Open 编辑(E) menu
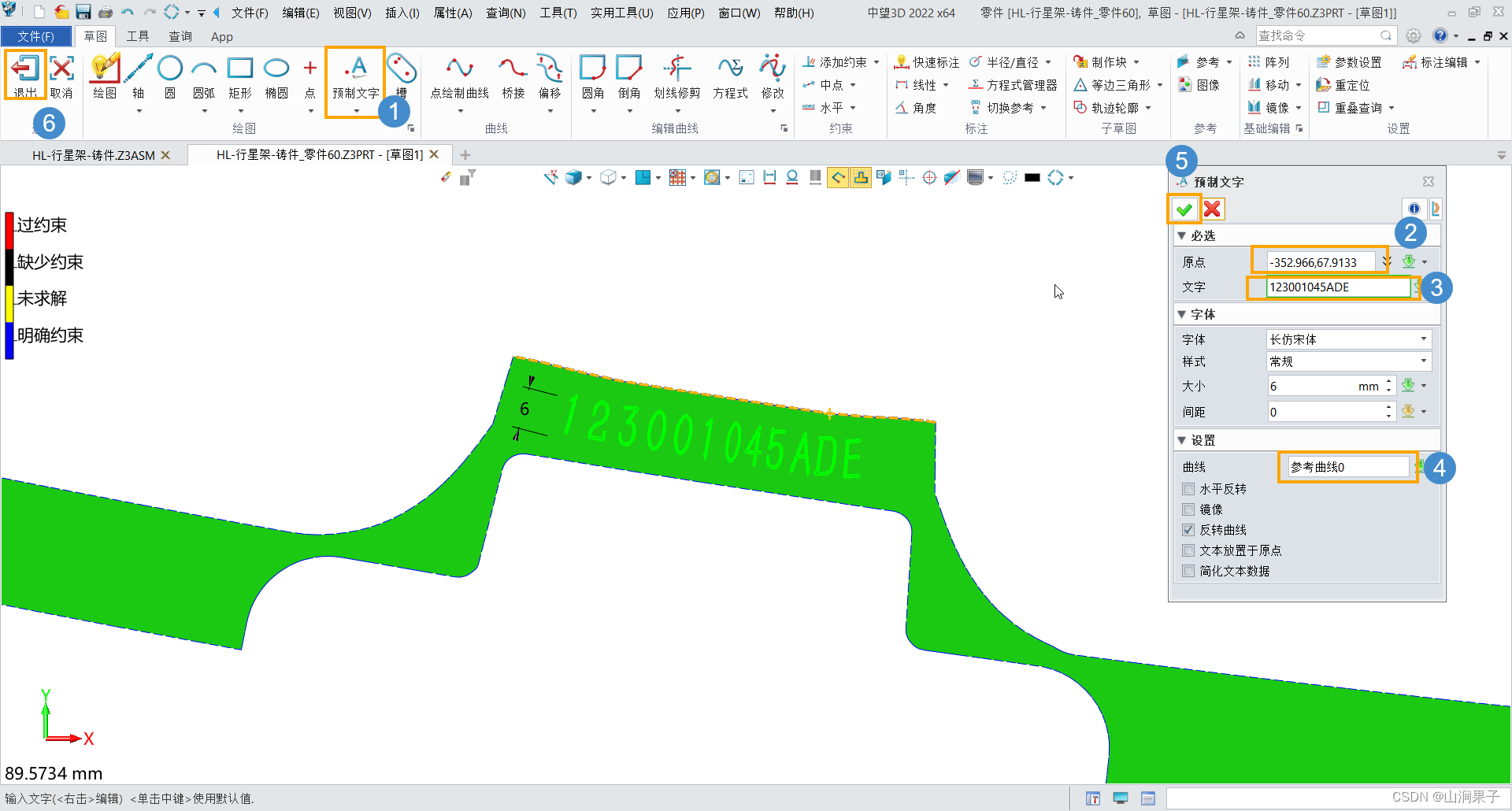The width and height of the screenshot is (1512, 811). 301,13
